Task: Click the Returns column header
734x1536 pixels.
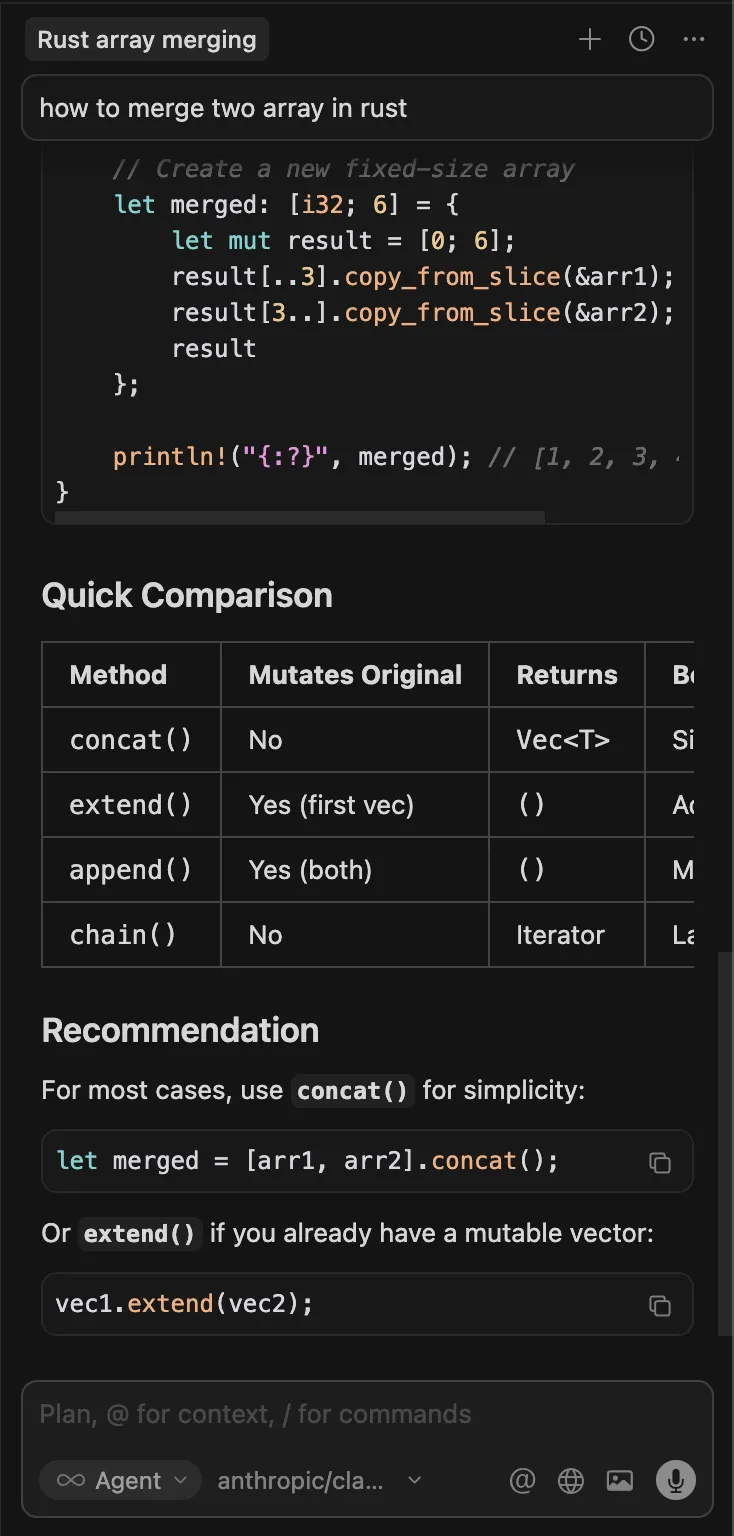Action: click(567, 675)
